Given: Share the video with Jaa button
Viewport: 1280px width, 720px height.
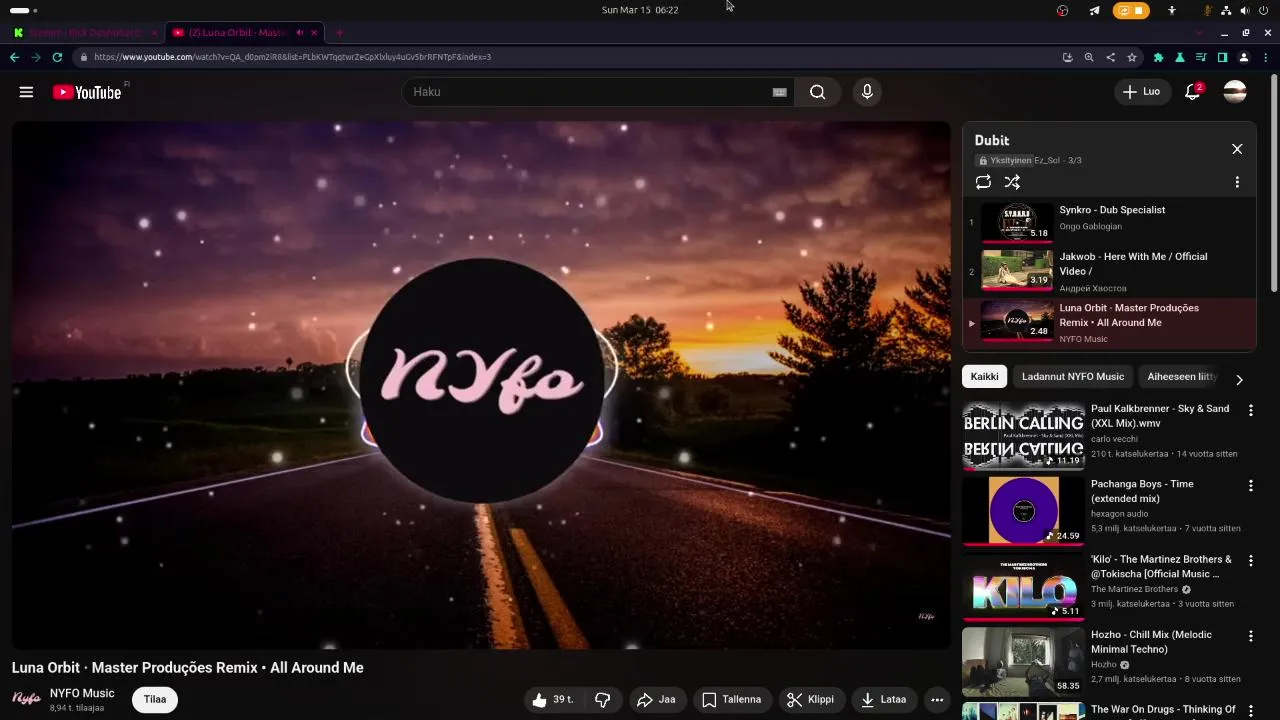Looking at the screenshot, I should pyautogui.click(x=656, y=700).
